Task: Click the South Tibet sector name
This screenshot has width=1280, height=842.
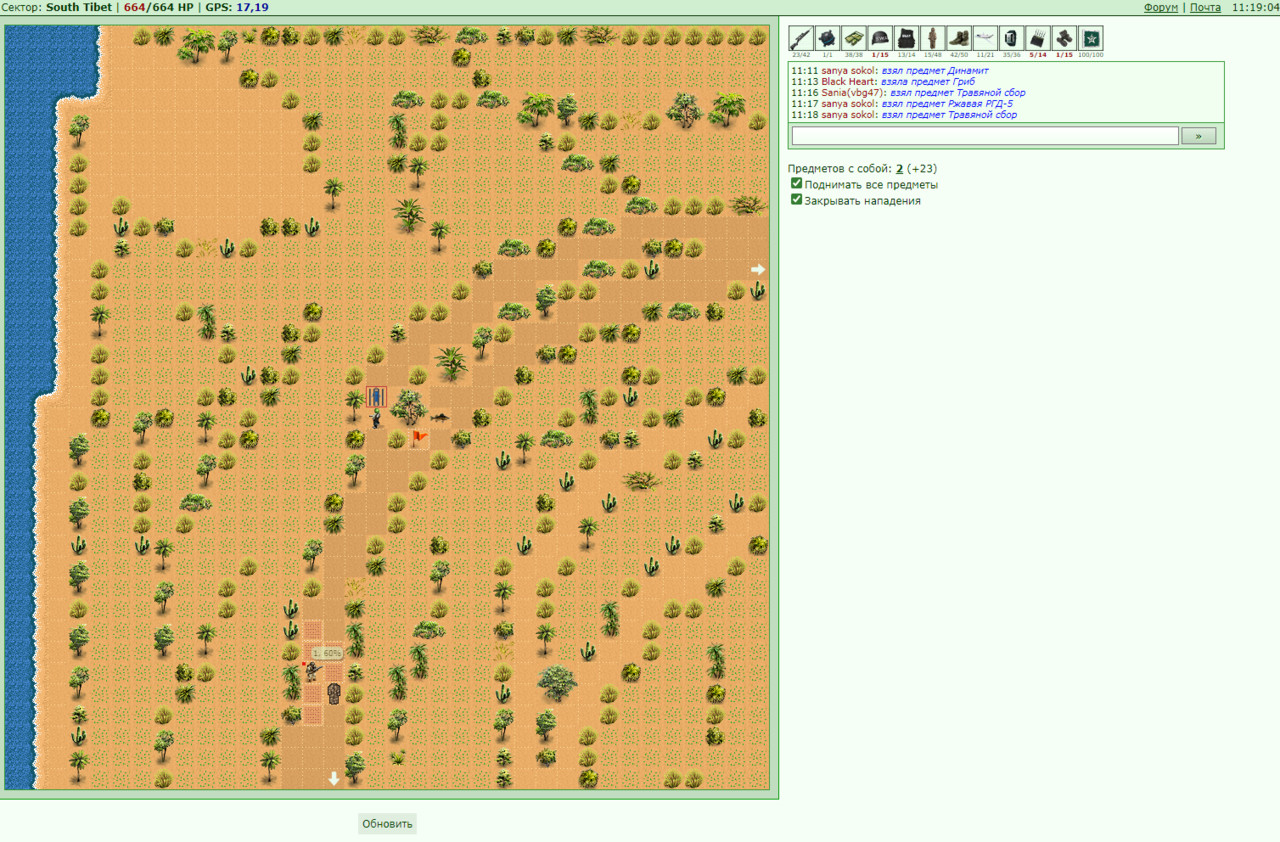Action: (x=79, y=7)
